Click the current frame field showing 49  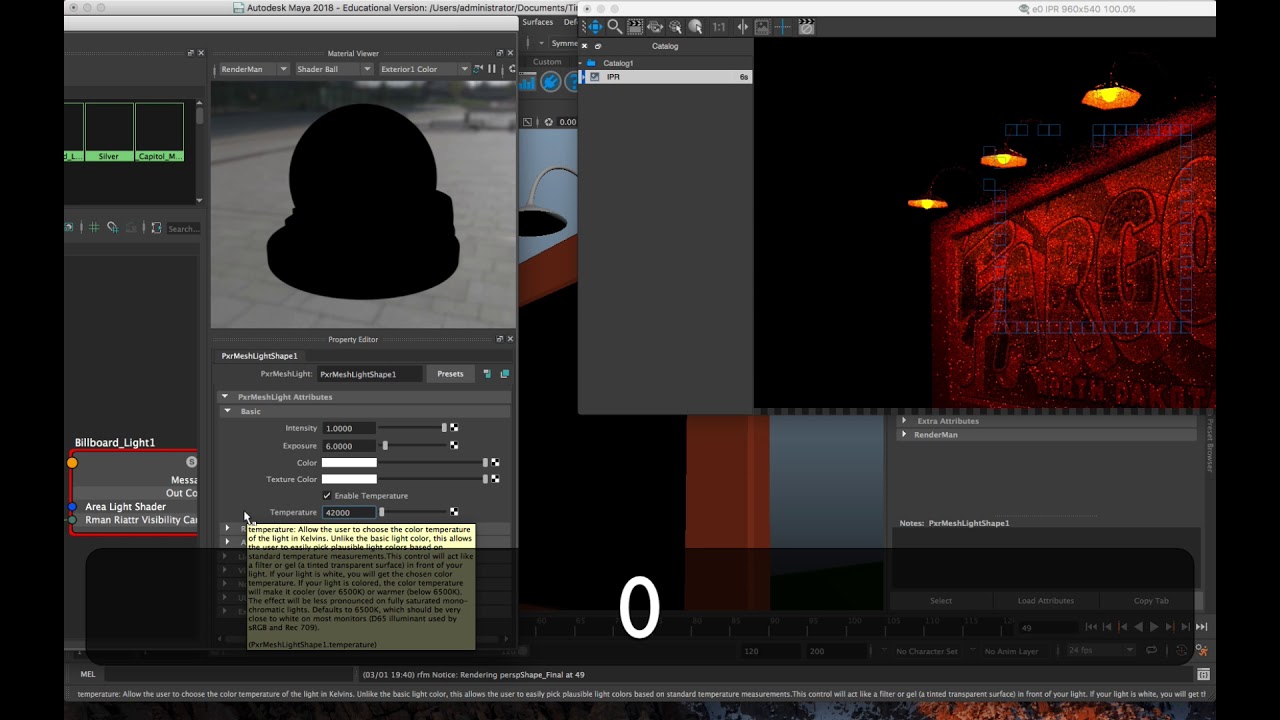click(1047, 627)
